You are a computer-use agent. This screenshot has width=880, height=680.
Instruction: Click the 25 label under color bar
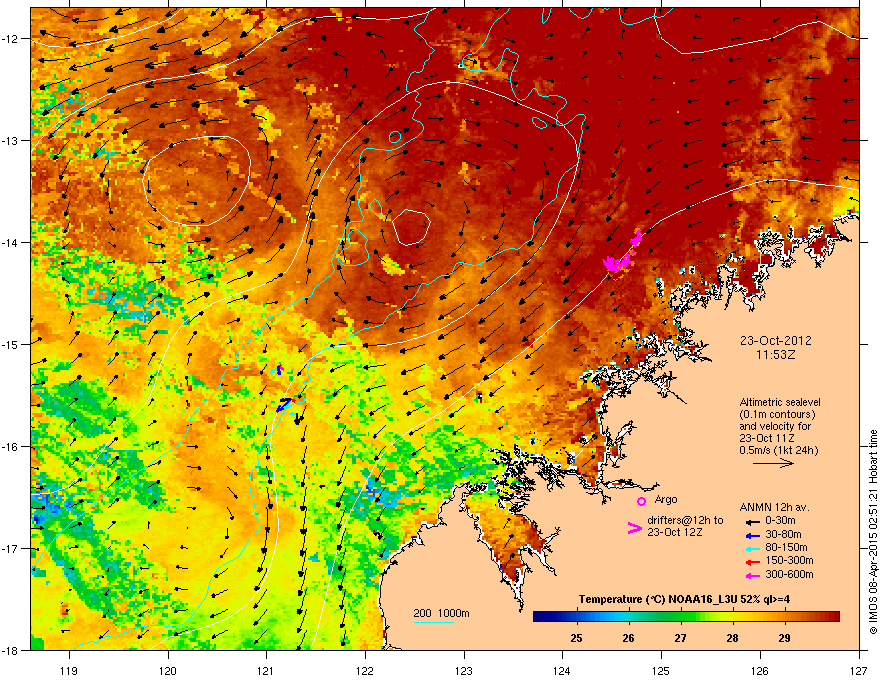tap(576, 638)
